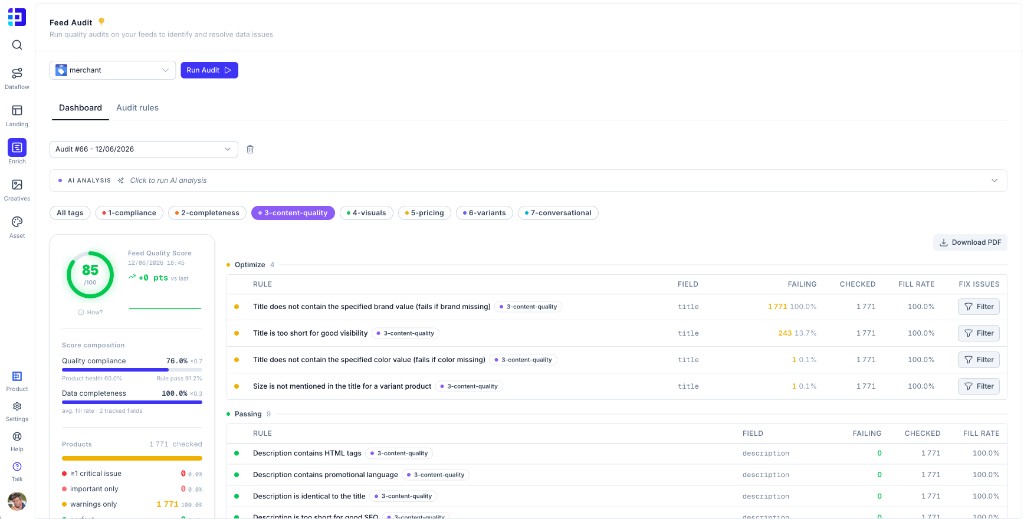Filter the title too short rule

point(978,333)
